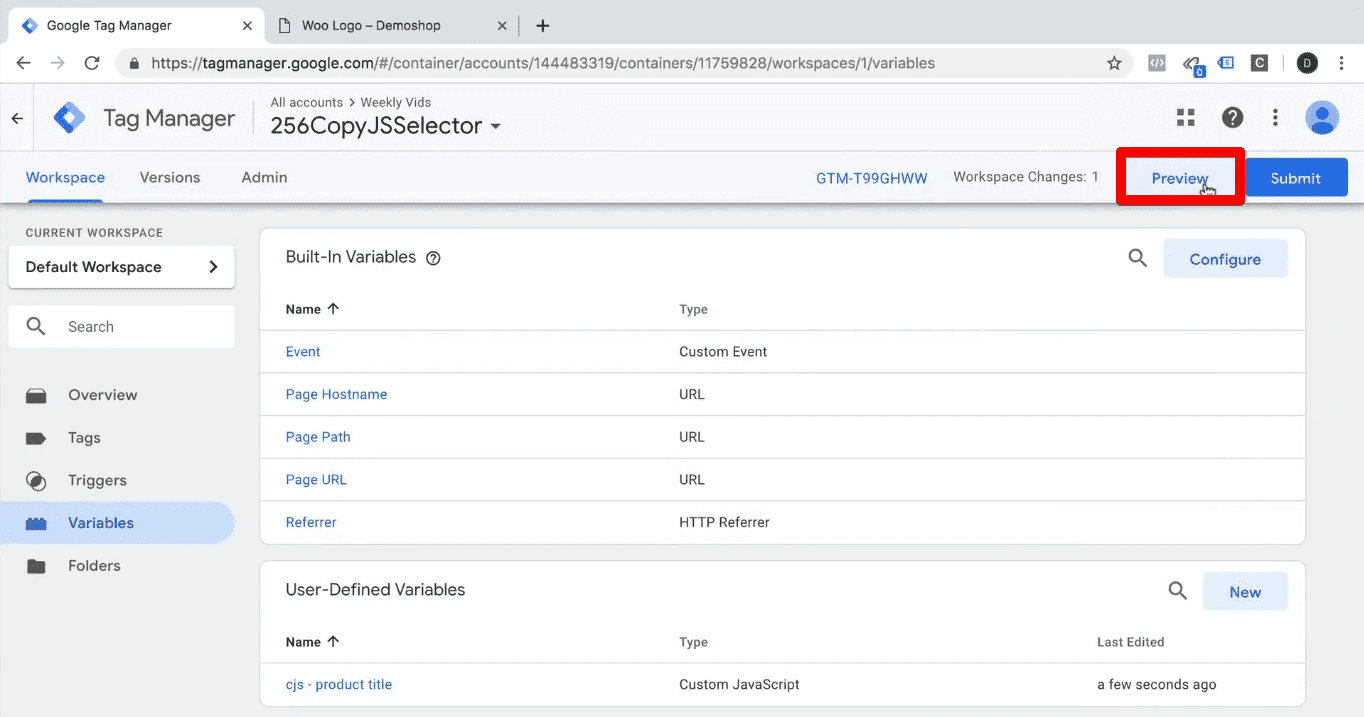Open Tag Manager's three-dot options menu
Image resolution: width=1364 pixels, height=717 pixels.
point(1275,117)
